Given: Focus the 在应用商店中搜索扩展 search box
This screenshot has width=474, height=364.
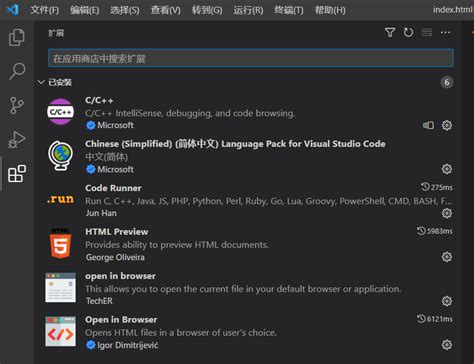Looking at the screenshot, I should coord(251,58).
